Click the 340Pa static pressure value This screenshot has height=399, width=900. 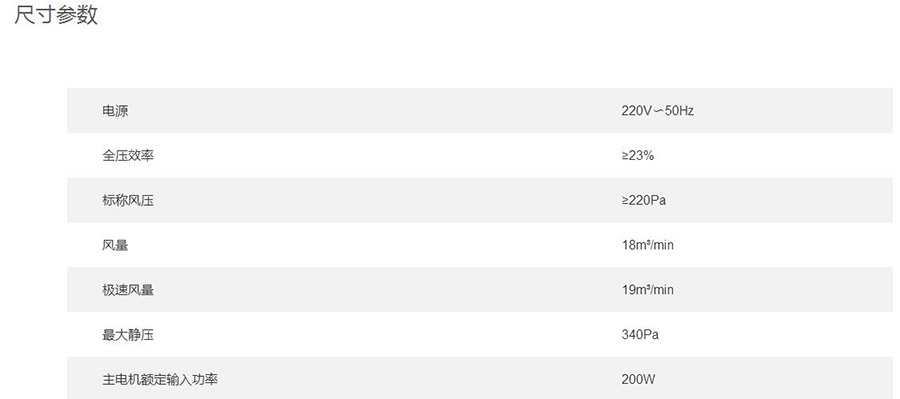point(640,335)
